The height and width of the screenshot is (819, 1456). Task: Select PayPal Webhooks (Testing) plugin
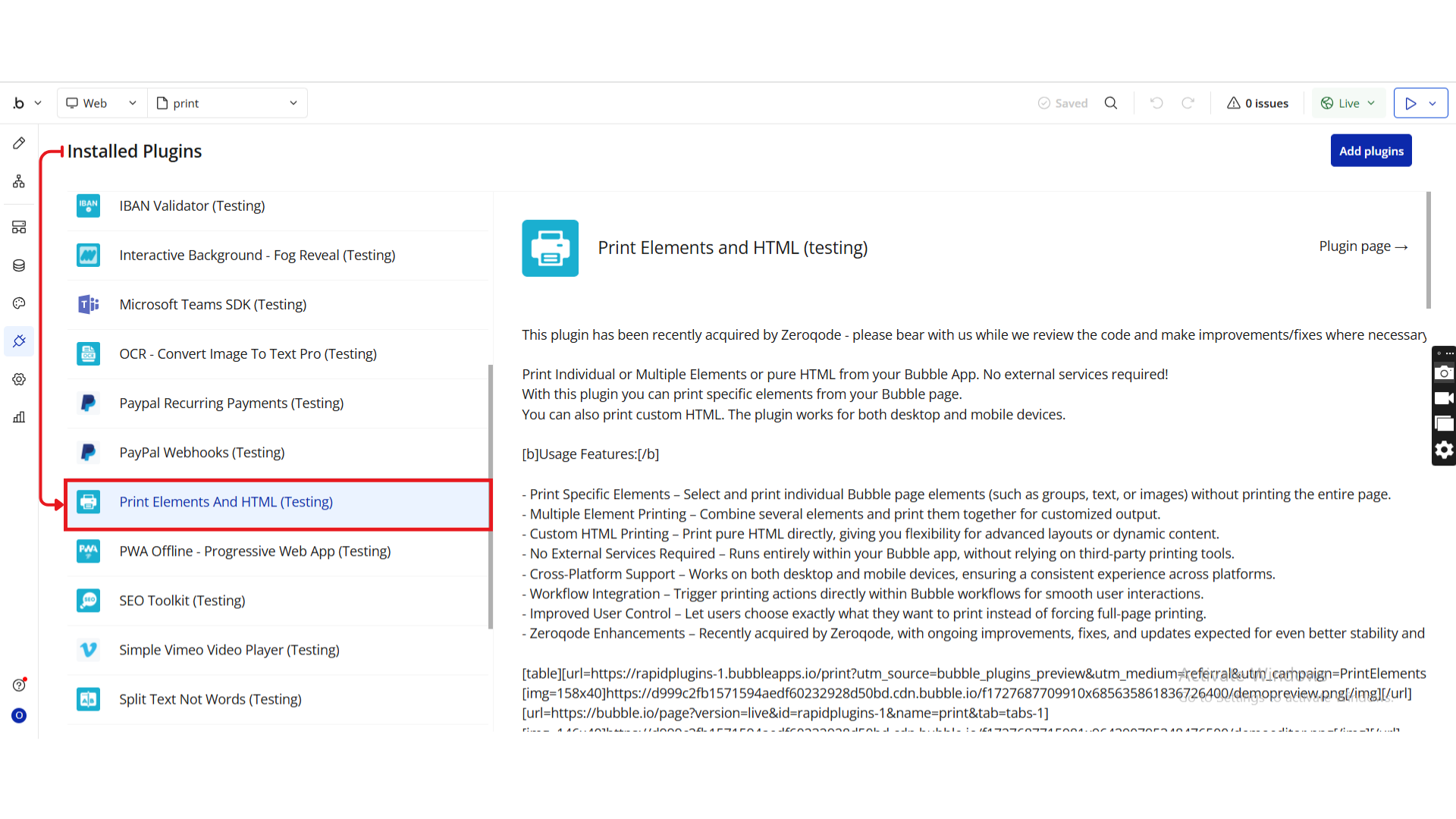coord(202,453)
